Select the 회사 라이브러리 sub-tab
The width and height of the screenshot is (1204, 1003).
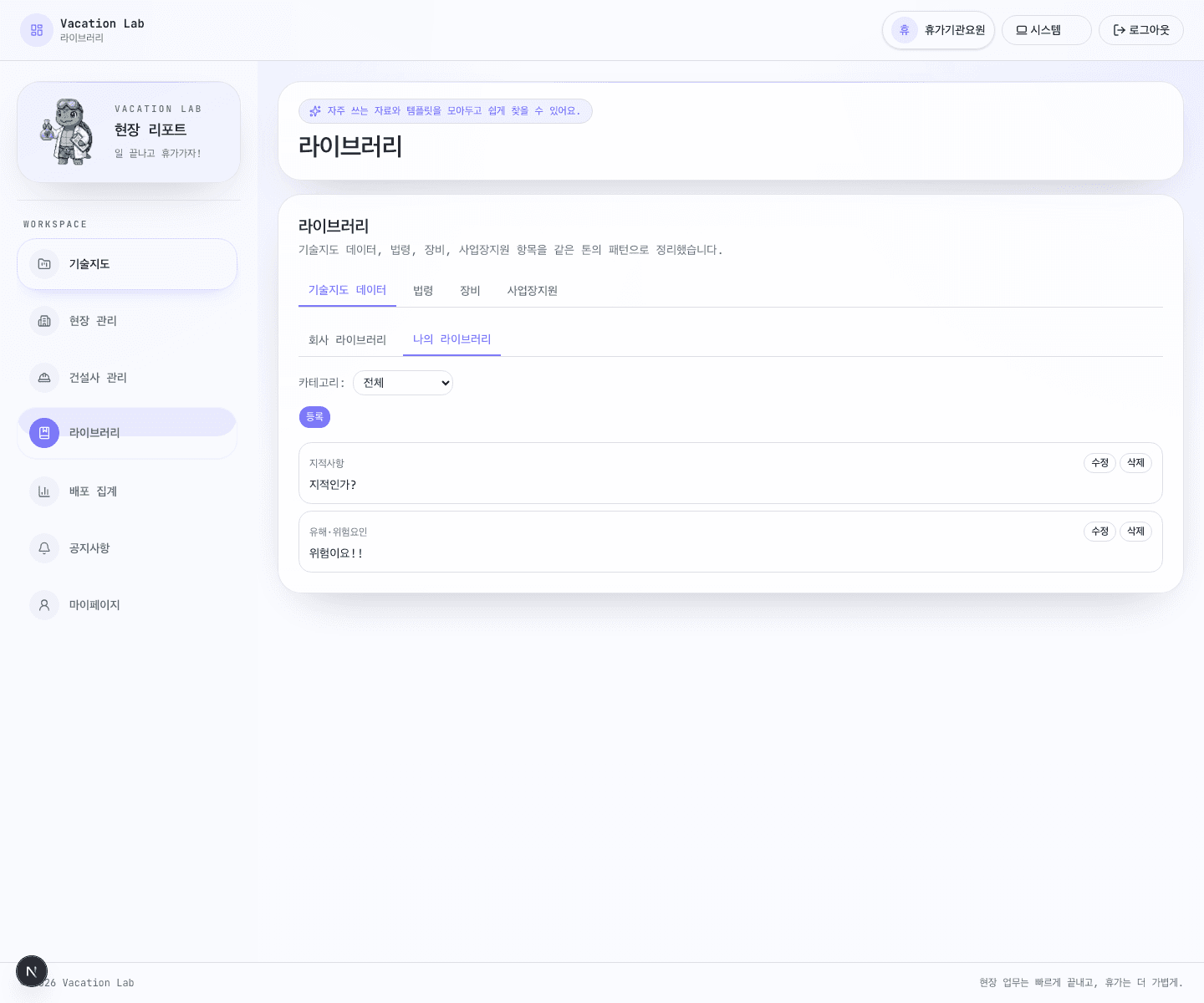[x=347, y=340]
